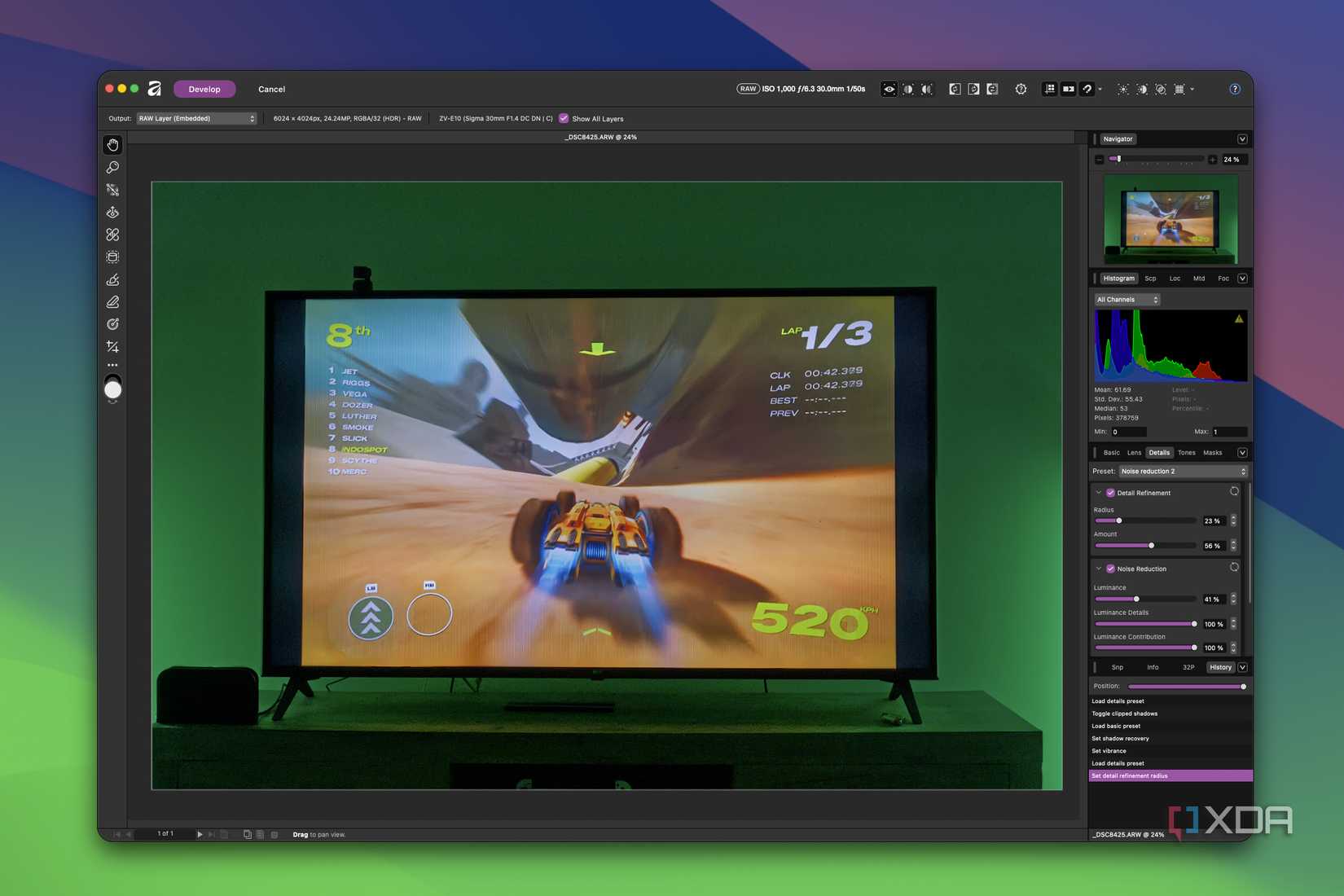The width and height of the screenshot is (1344, 896).
Task: Toggle the toolbar grid-overlay icon
Action: point(1179,89)
